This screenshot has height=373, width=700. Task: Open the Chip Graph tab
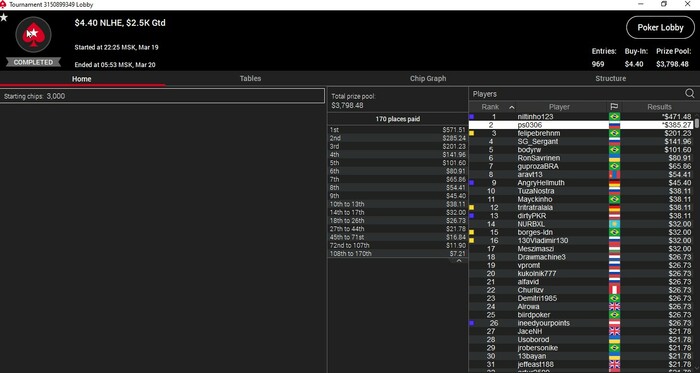coord(428,79)
